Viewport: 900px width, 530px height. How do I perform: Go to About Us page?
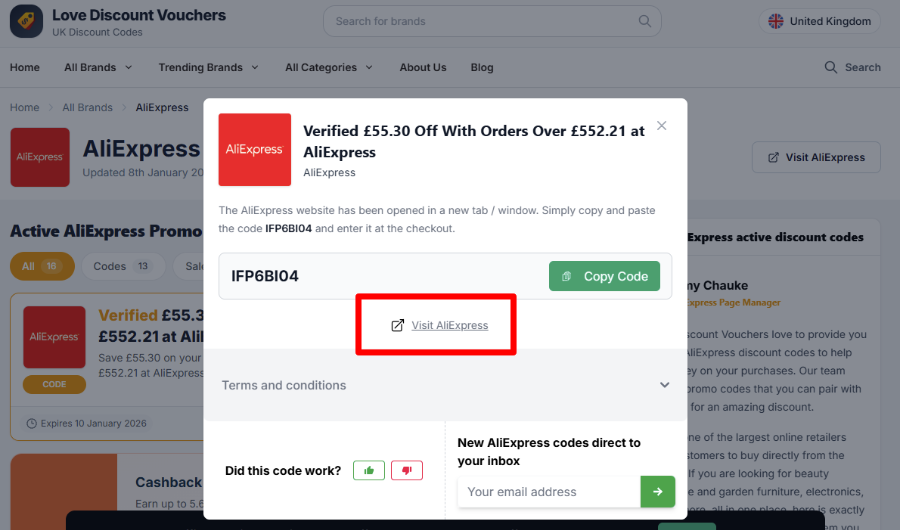pos(423,67)
